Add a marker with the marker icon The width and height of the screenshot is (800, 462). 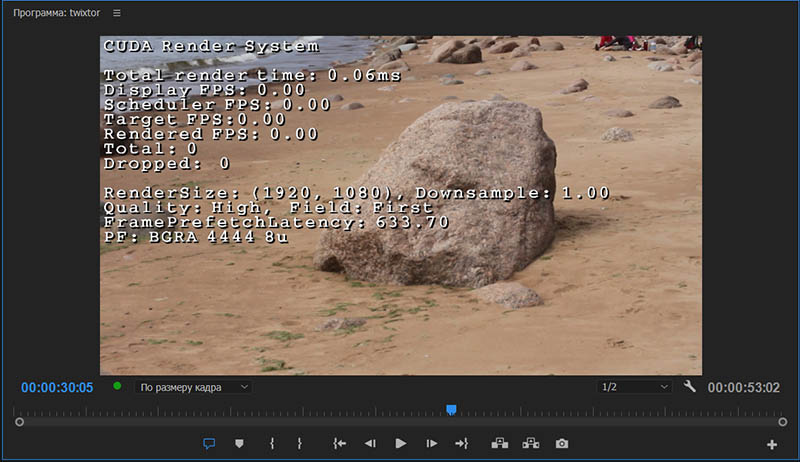point(239,444)
